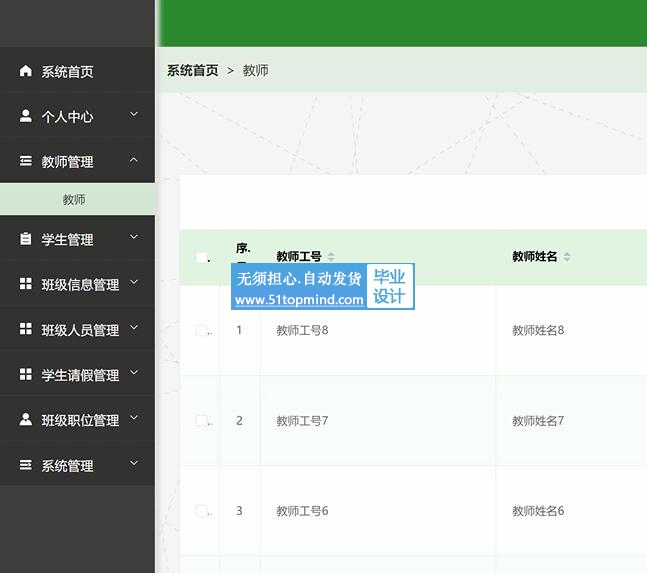The height and width of the screenshot is (573, 647).
Task: Collapse the 教师管理 chevron
Action: 134,160
